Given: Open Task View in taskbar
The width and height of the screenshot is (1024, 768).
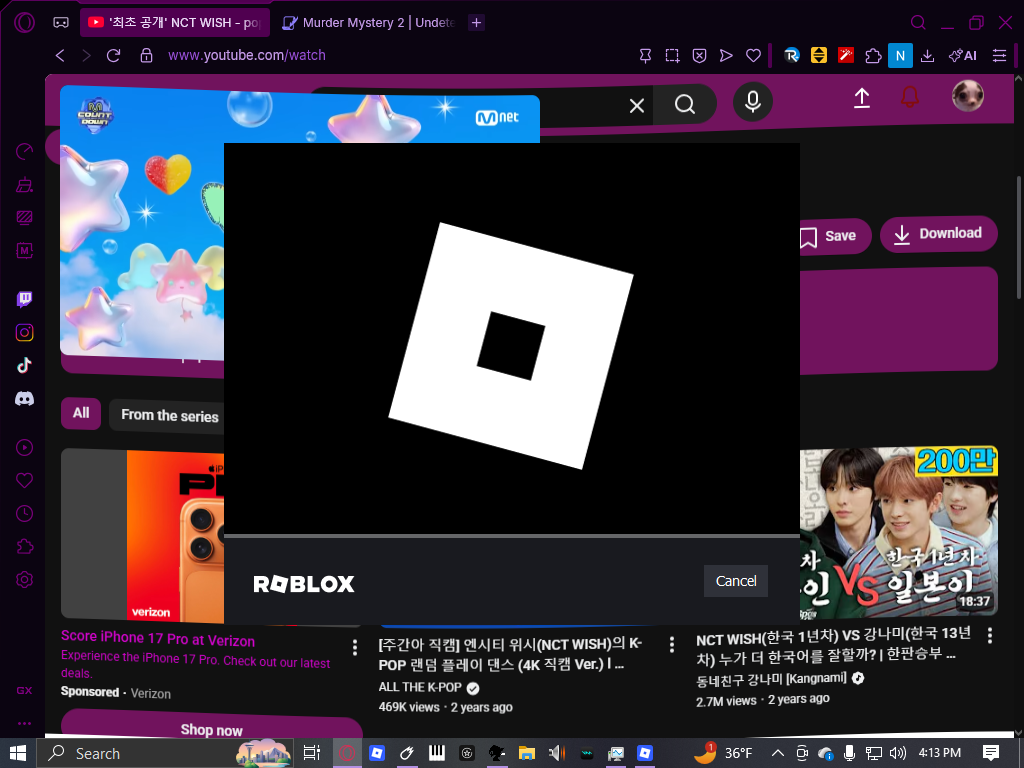Looking at the screenshot, I should pos(312,753).
